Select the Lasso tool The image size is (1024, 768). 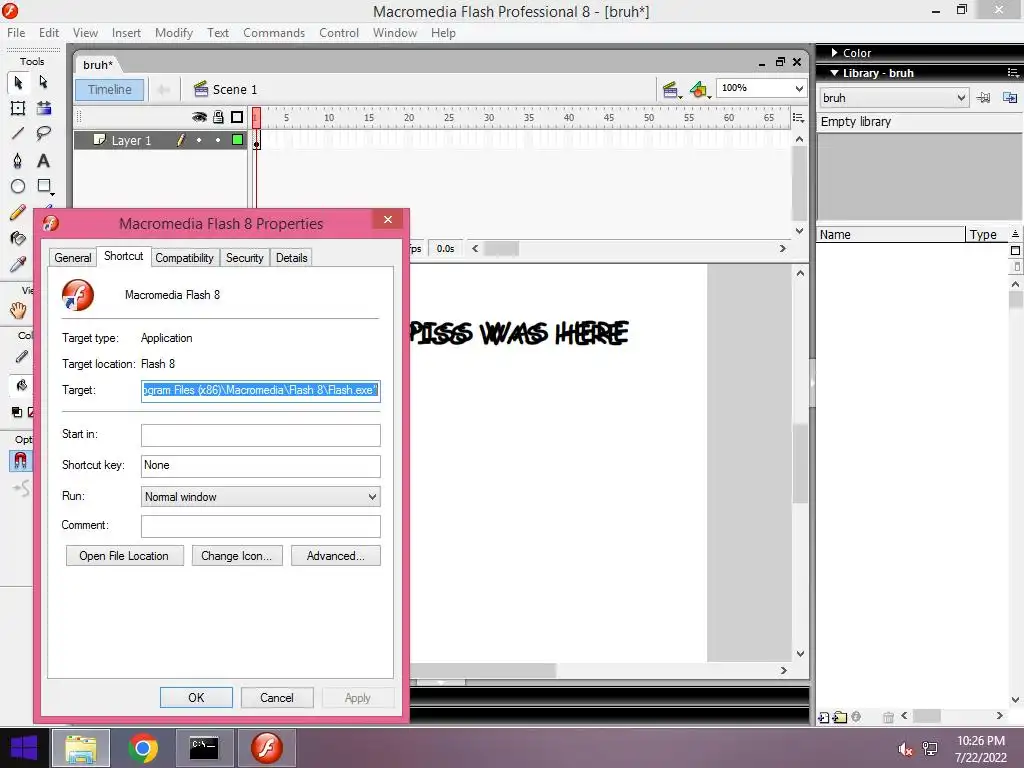pyautogui.click(x=44, y=134)
